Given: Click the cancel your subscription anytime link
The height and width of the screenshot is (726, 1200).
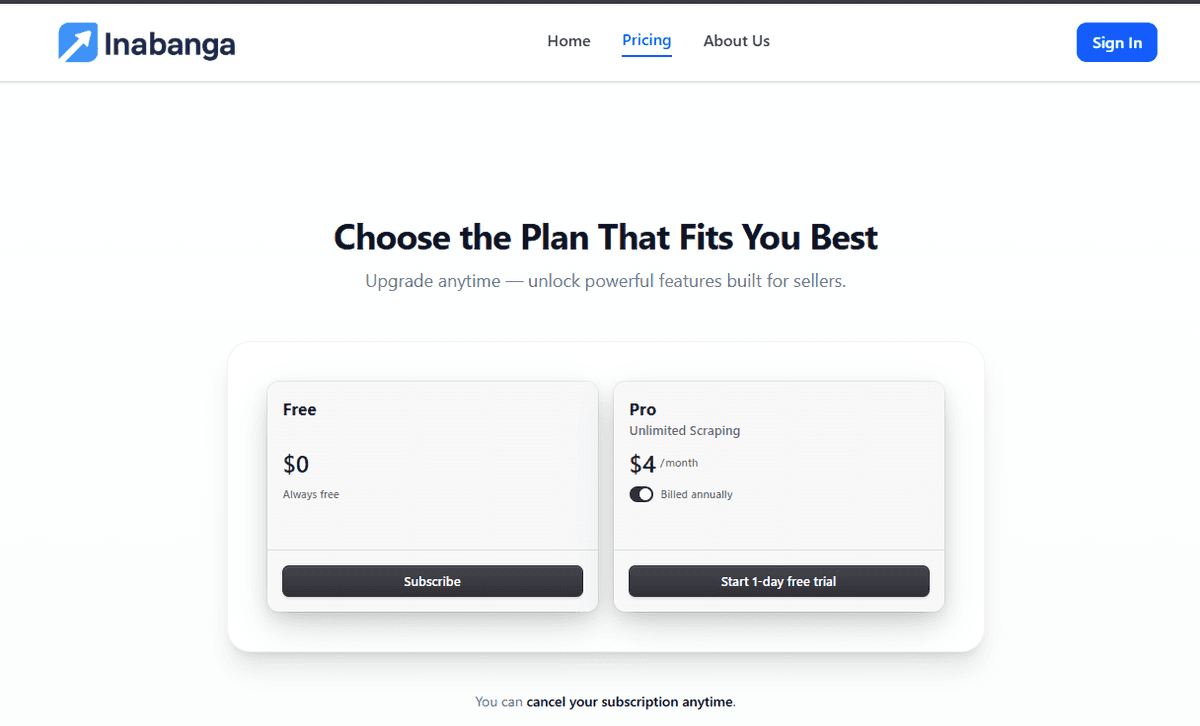Looking at the screenshot, I should pos(630,701).
